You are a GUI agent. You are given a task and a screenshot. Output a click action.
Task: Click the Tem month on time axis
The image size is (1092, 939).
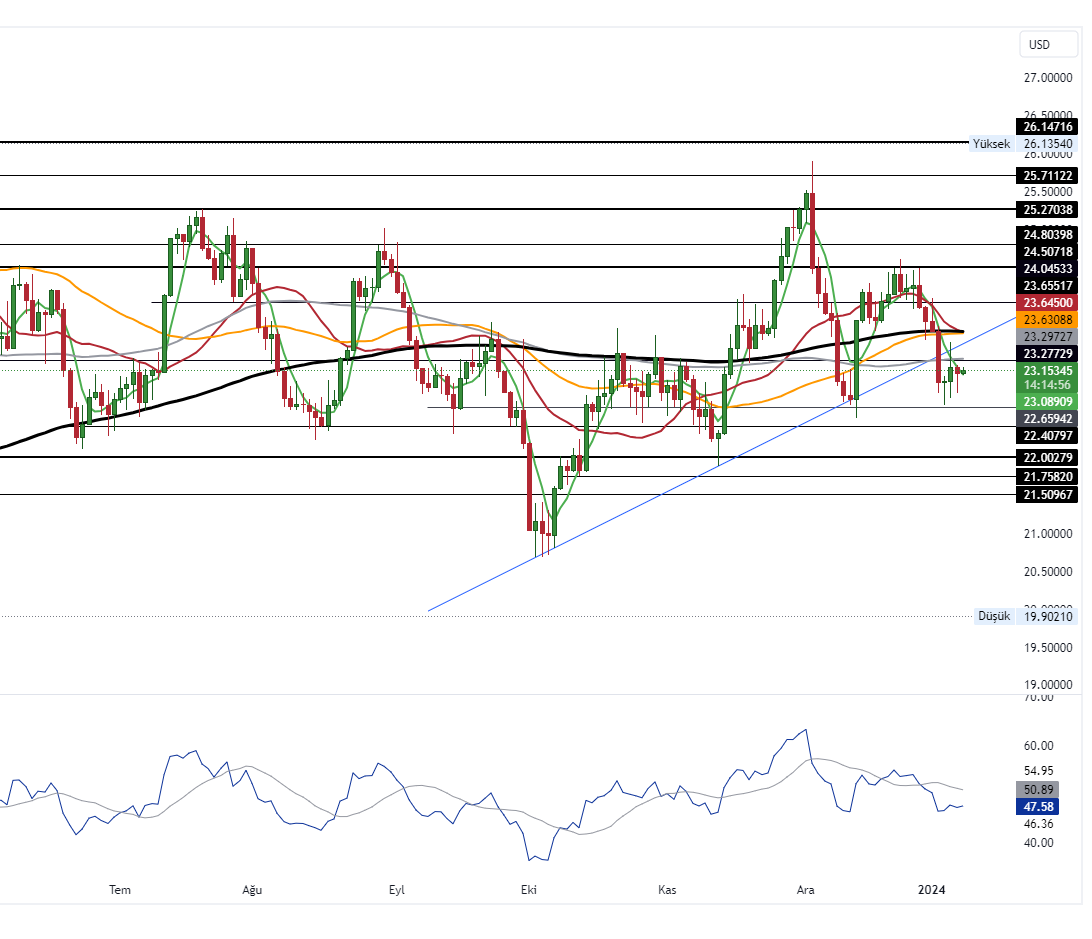[x=120, y=889]
